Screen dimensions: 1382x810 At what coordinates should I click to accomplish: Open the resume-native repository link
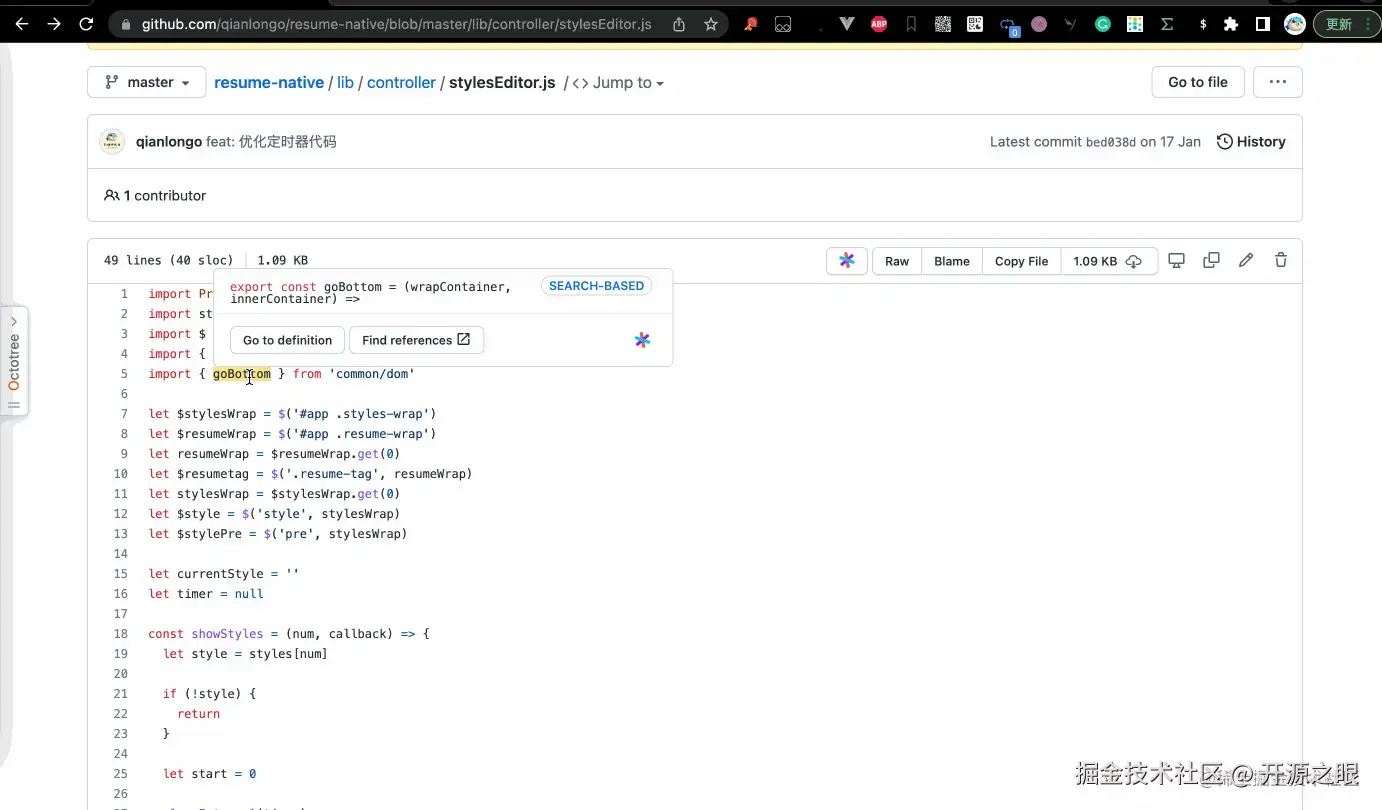point(269,83)
